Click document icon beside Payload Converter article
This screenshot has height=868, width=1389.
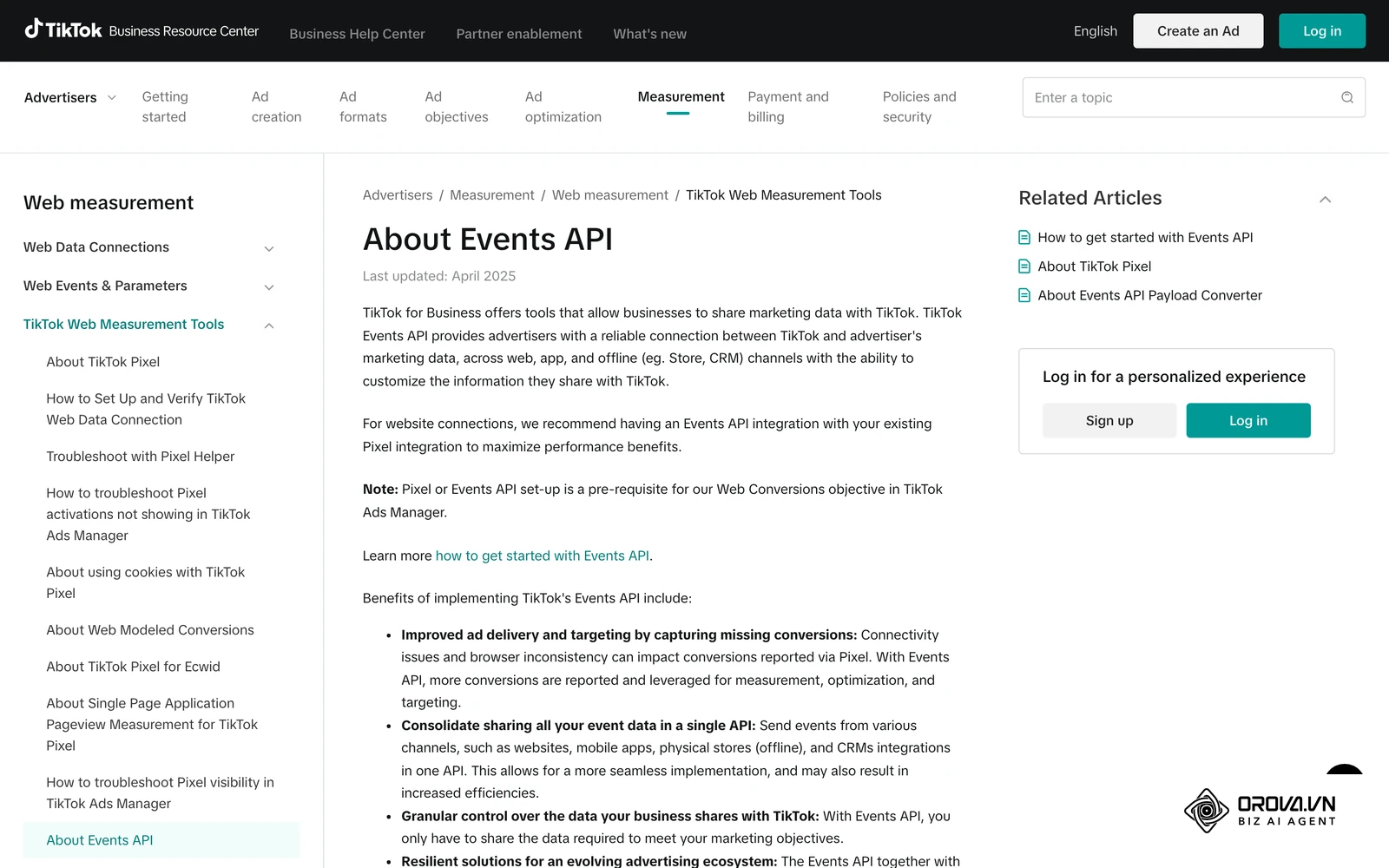point(1024,295)
